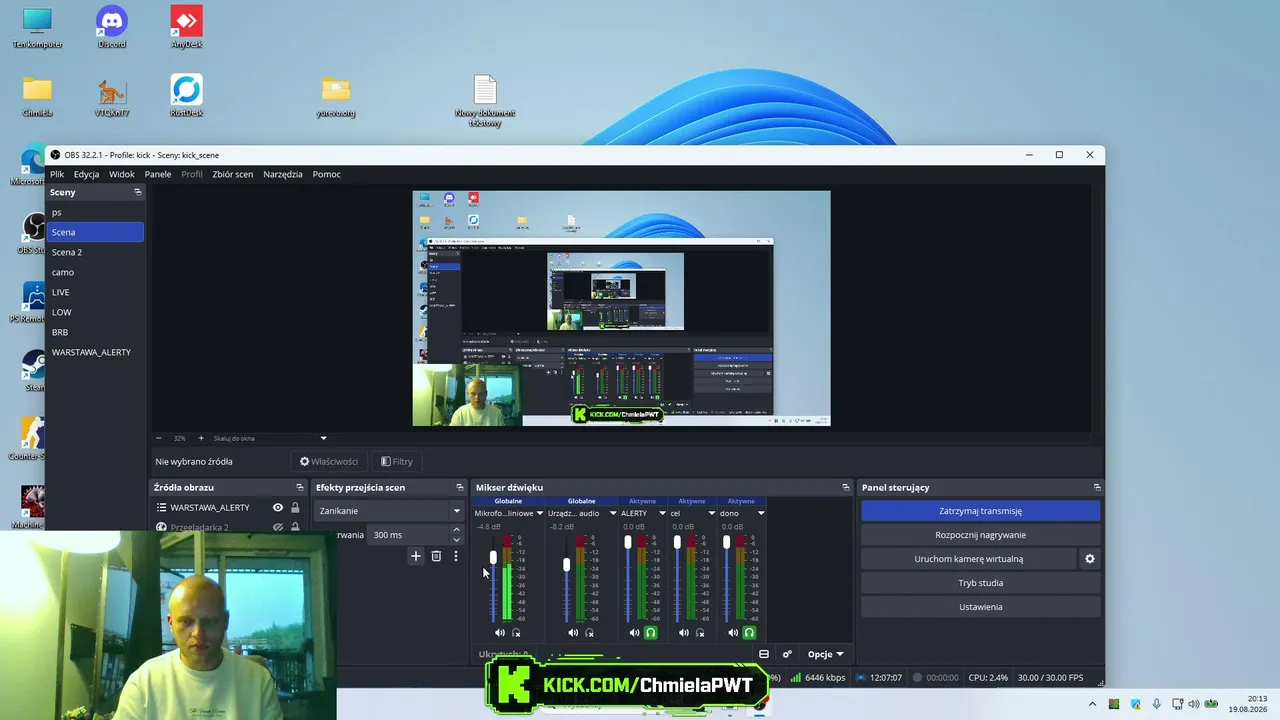Open the Panele menu
1280x720 pixels.
coord(158,174)
